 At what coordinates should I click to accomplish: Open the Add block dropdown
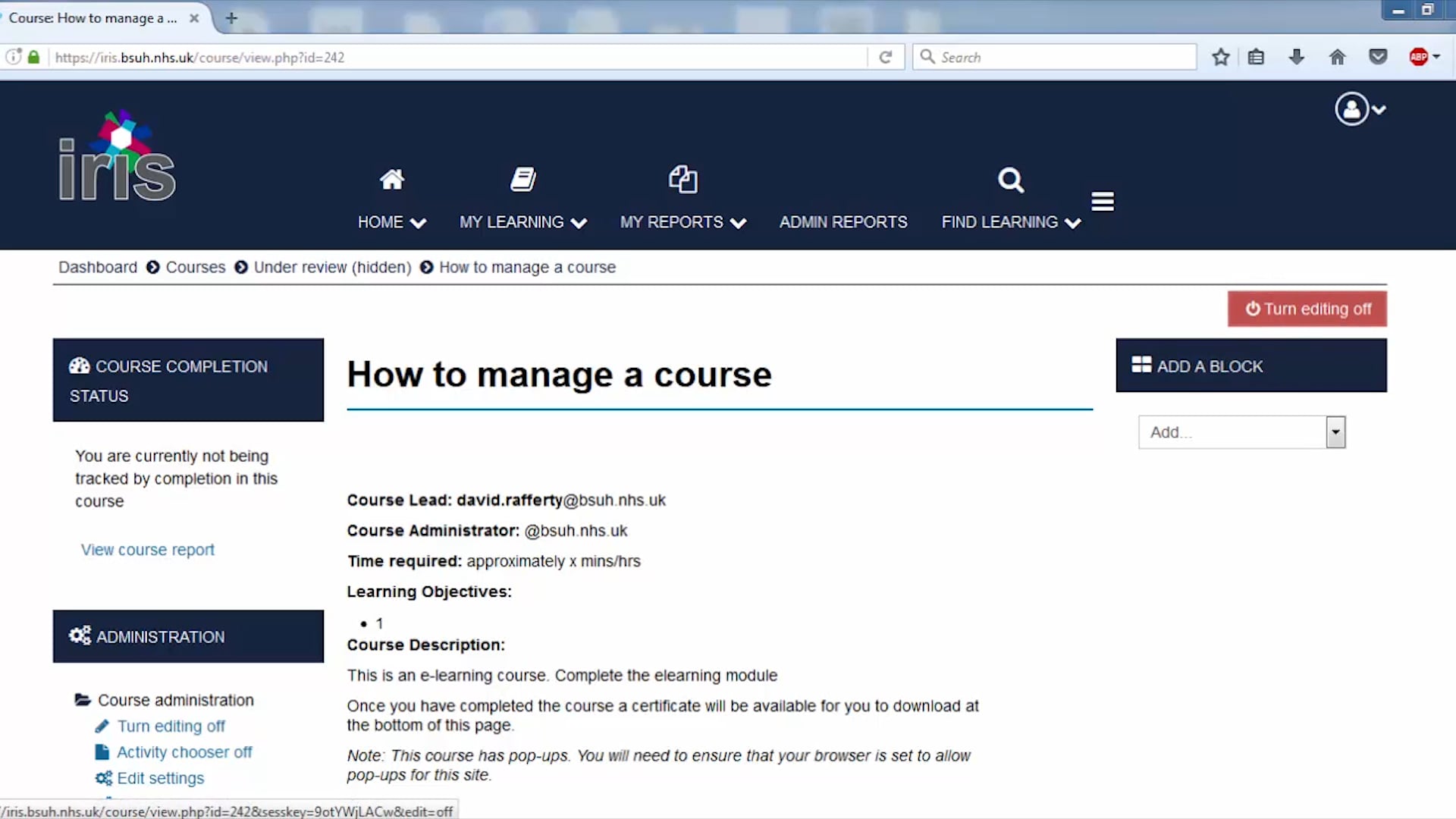coord(1241,432)
